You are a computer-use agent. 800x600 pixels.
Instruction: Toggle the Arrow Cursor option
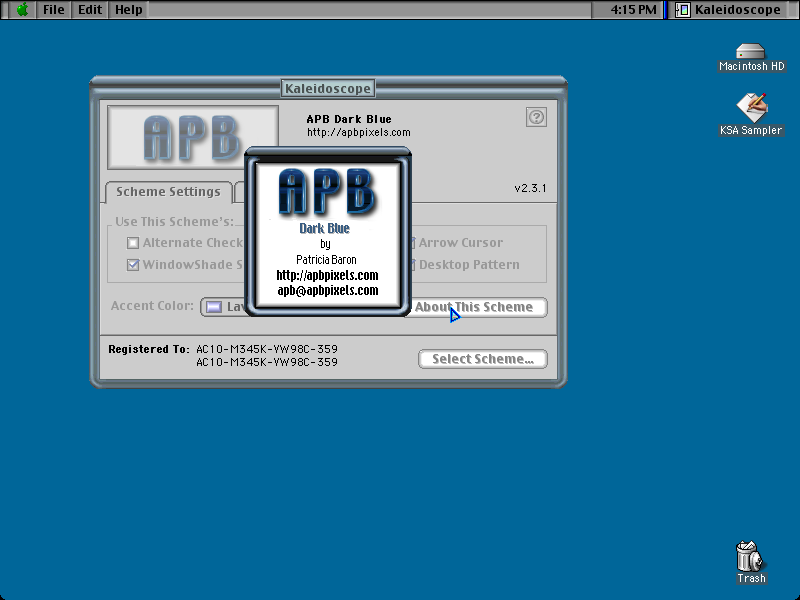coord(460,243)
